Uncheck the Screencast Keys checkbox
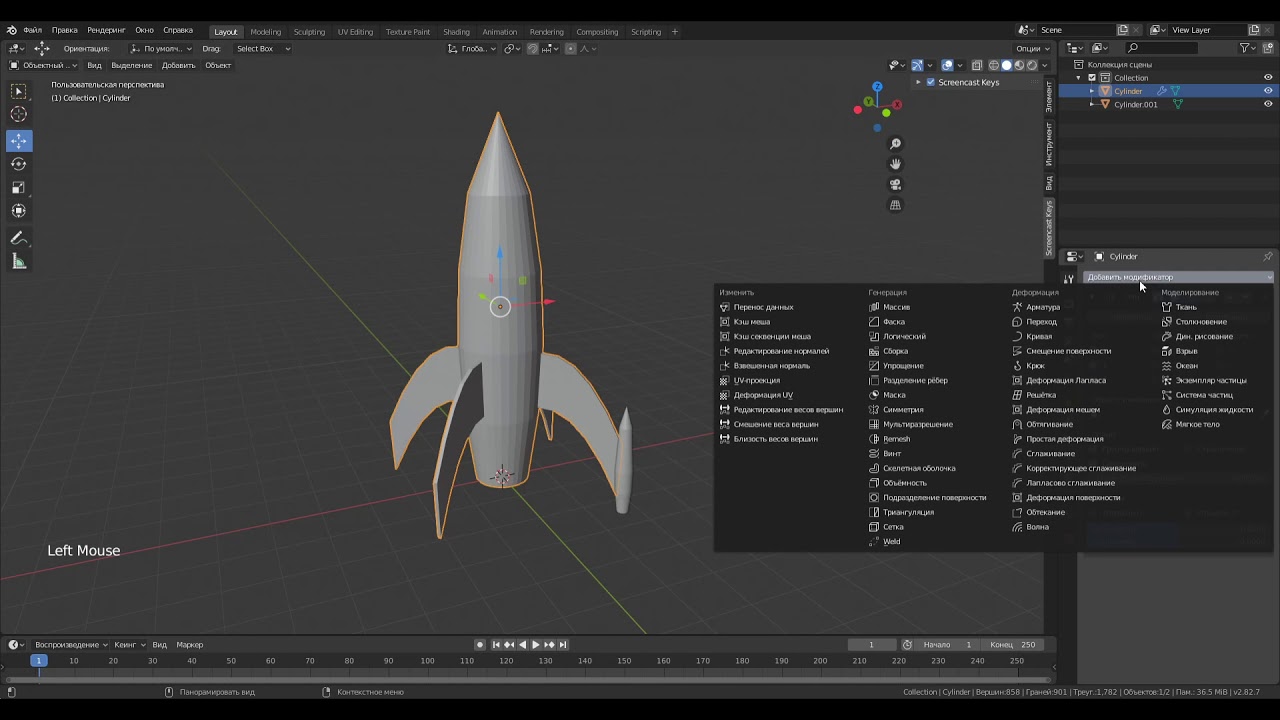The width and height of the screenshot is (1280, 720). (x=931, y=82)
